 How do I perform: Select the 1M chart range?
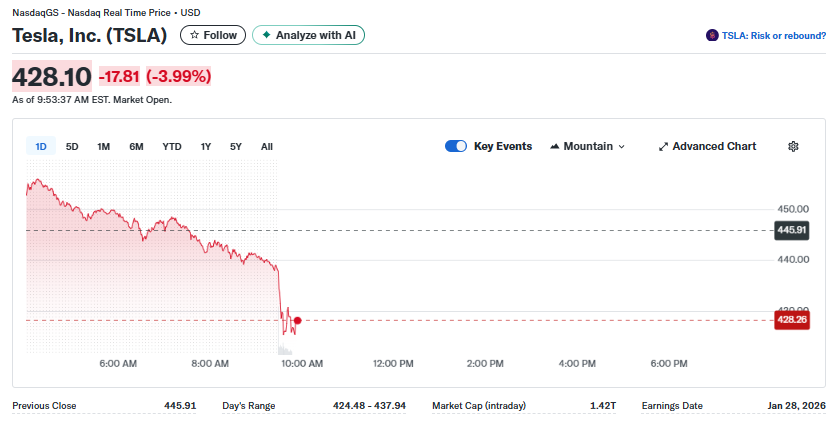(x=103, y=146)
